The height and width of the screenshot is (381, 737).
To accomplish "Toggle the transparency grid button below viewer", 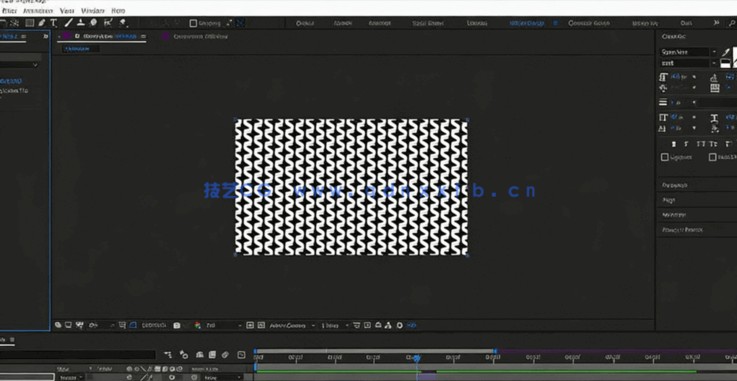I will click(261, 325).
